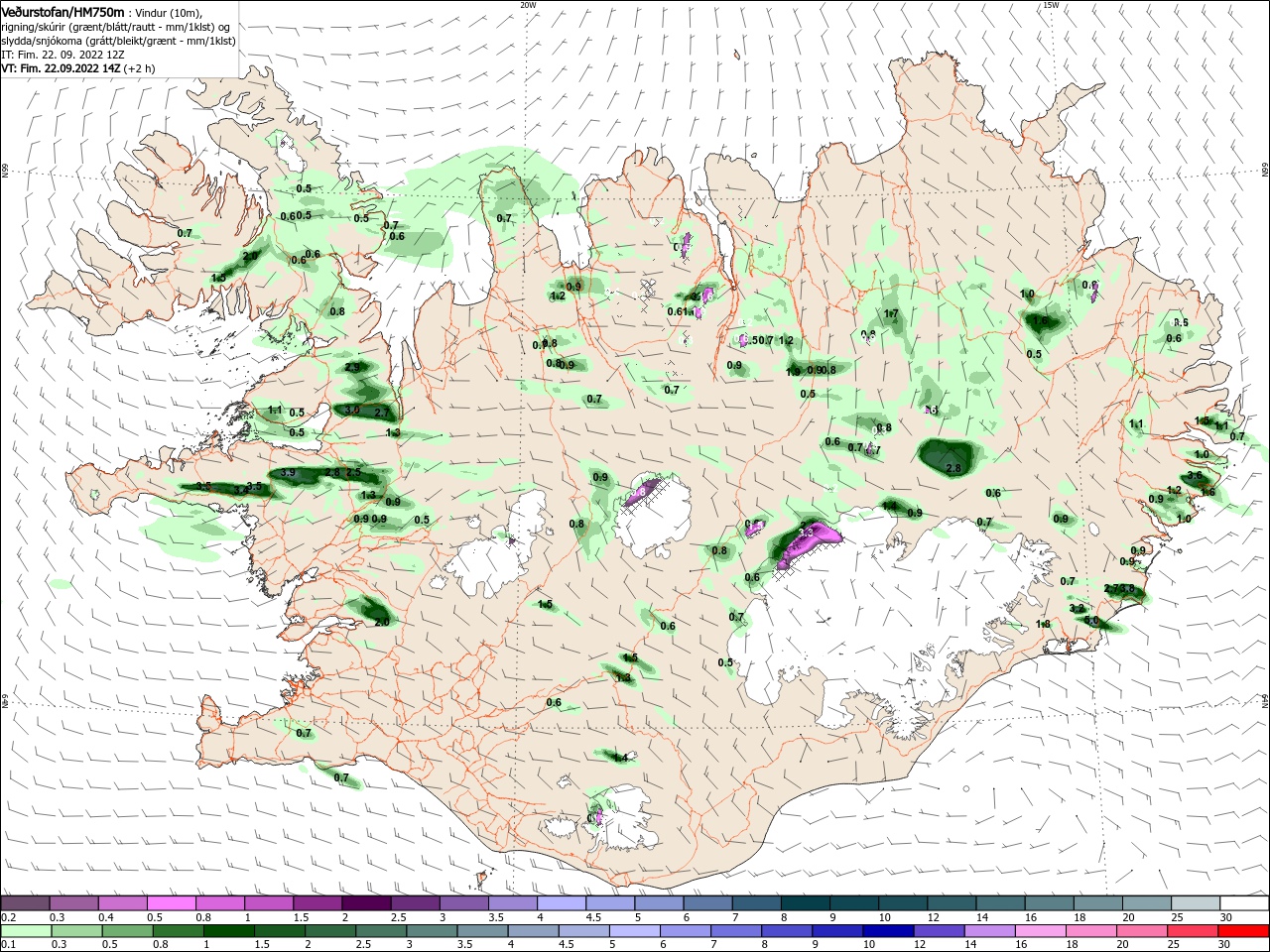
Task: Click the 1.8 value near southeast coast
Action: (x=1043, y=624)
